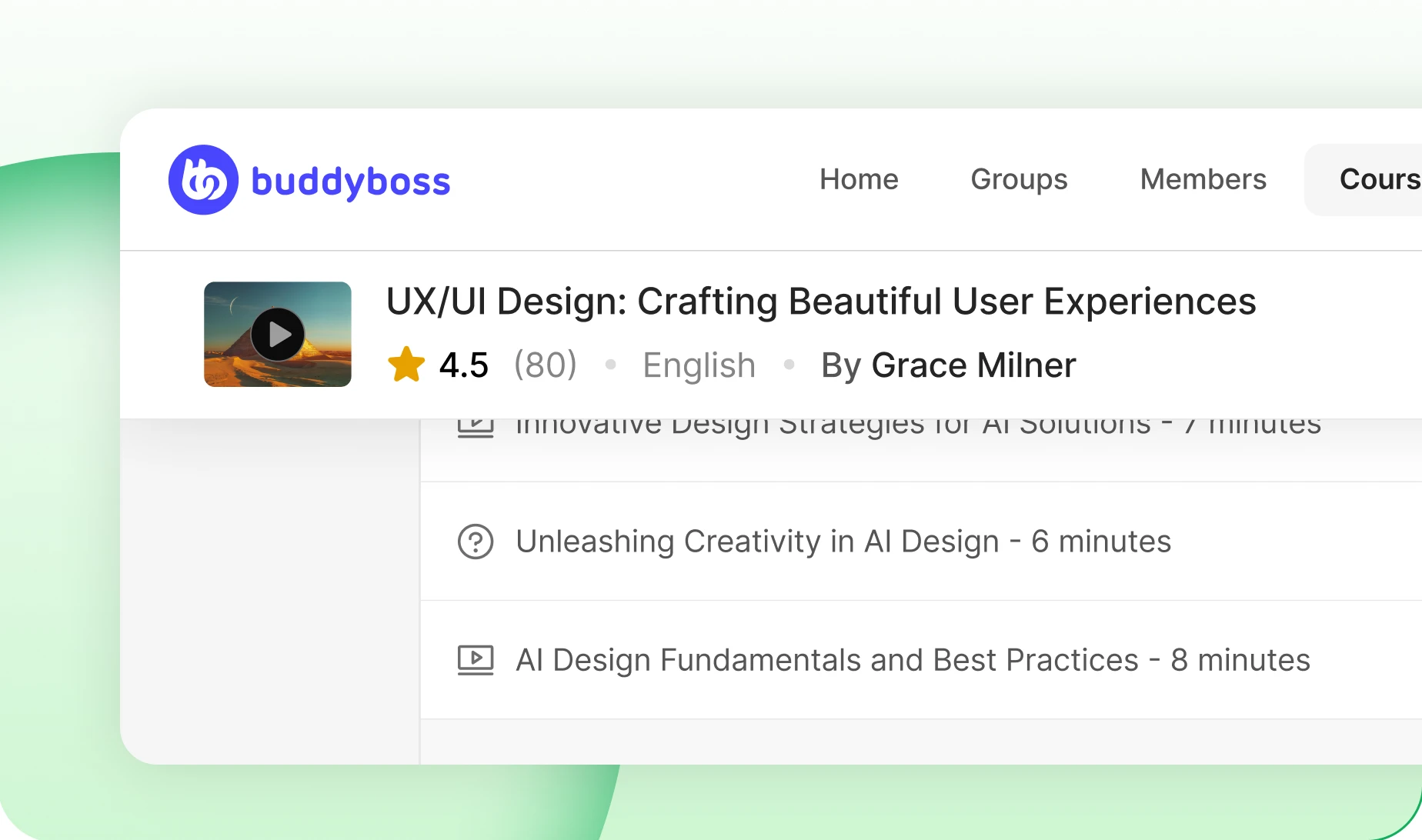
Task: Open the Home menu item
Action: [x=859, y=179]
